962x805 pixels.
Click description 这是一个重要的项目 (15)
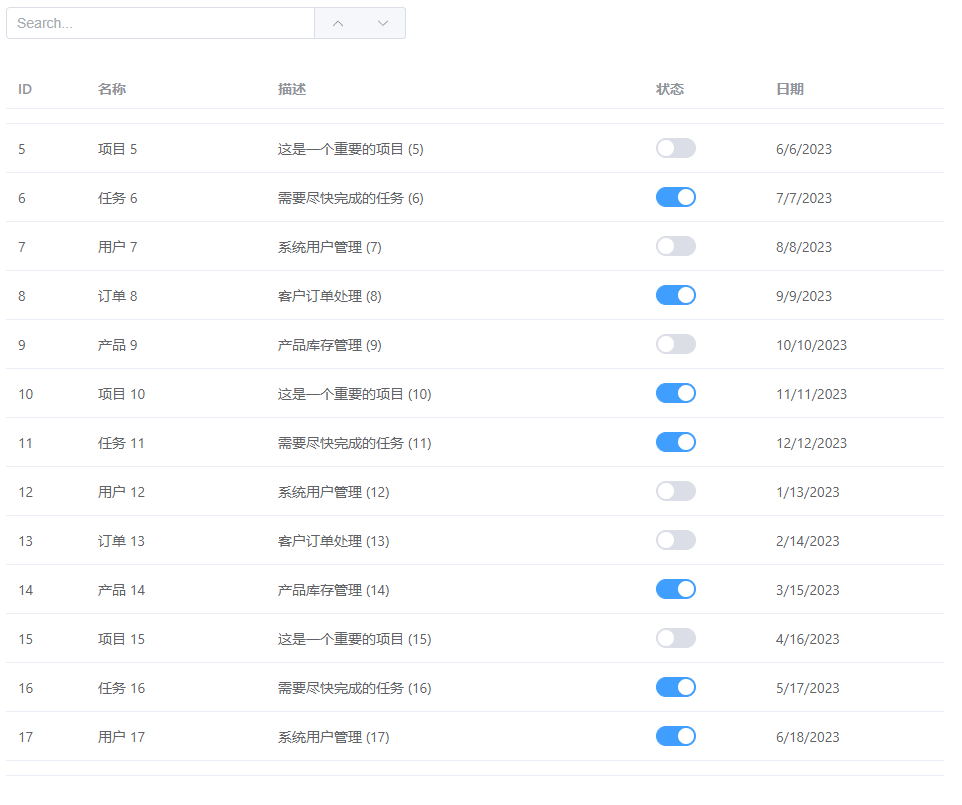tap(355, 639)
